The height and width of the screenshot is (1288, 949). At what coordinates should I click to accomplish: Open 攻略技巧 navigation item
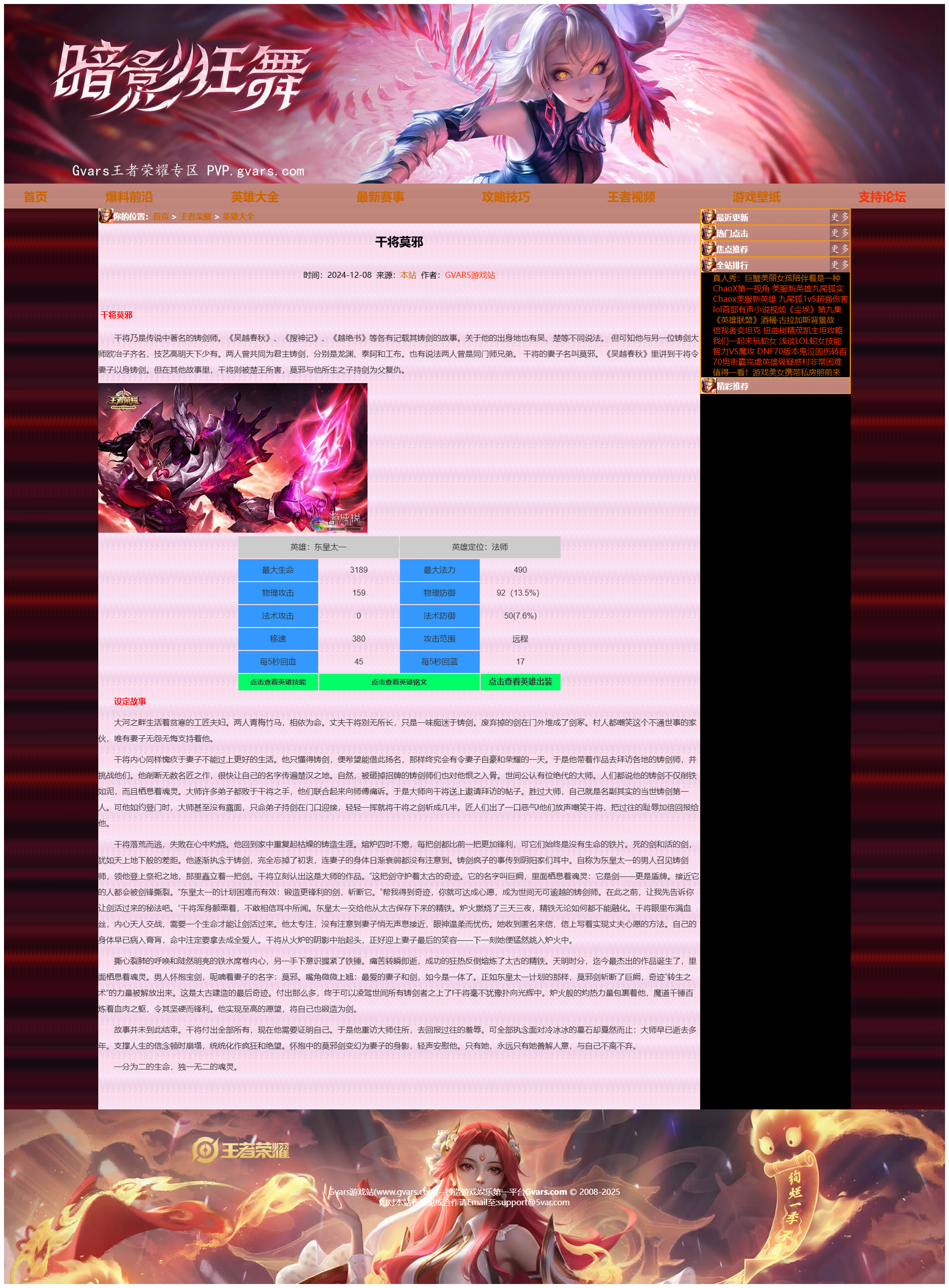(x=506, y=197)
